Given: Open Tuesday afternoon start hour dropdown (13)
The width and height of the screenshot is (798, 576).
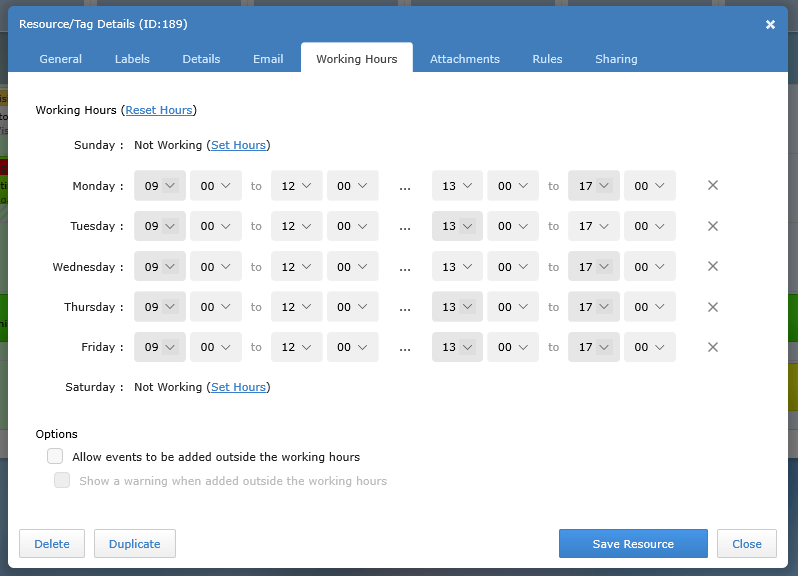Looking at the screenshot, I should (458, 226).
